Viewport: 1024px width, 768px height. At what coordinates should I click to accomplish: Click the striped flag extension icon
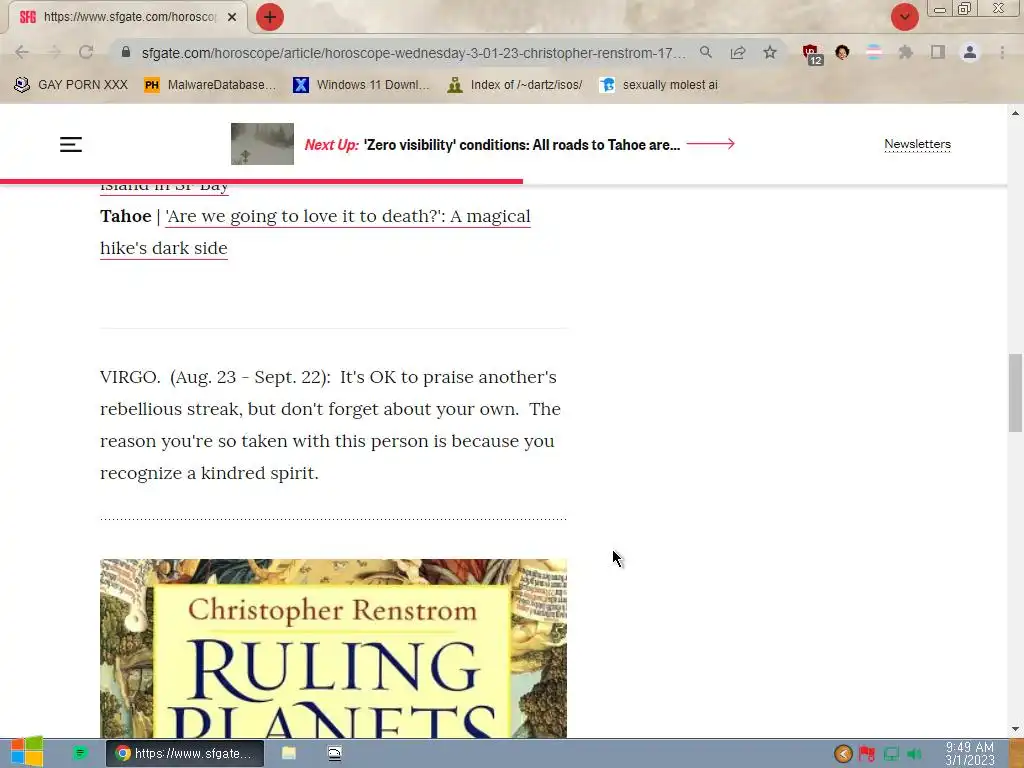[x=874, y=52]
